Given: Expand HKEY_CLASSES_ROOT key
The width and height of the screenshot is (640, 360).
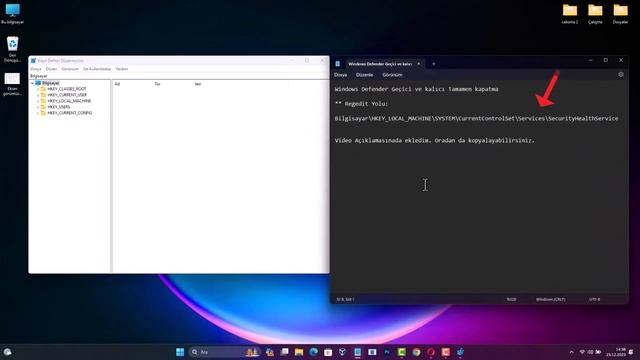Looking at the screenshot, I should [38, 89].
